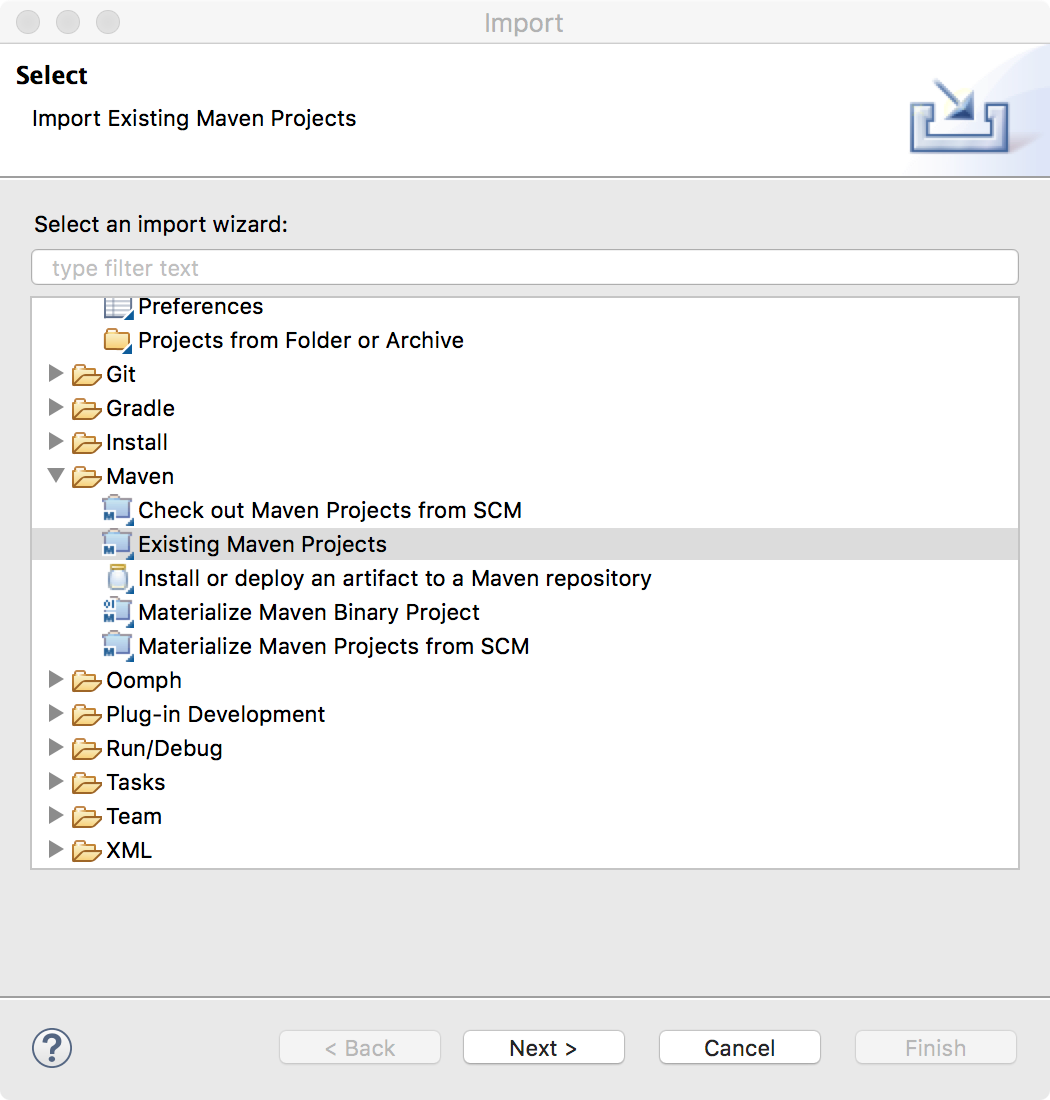This screenshot has width=1050, height=1100.
Task: Expand the Oomph category
Action: (56, 680)
